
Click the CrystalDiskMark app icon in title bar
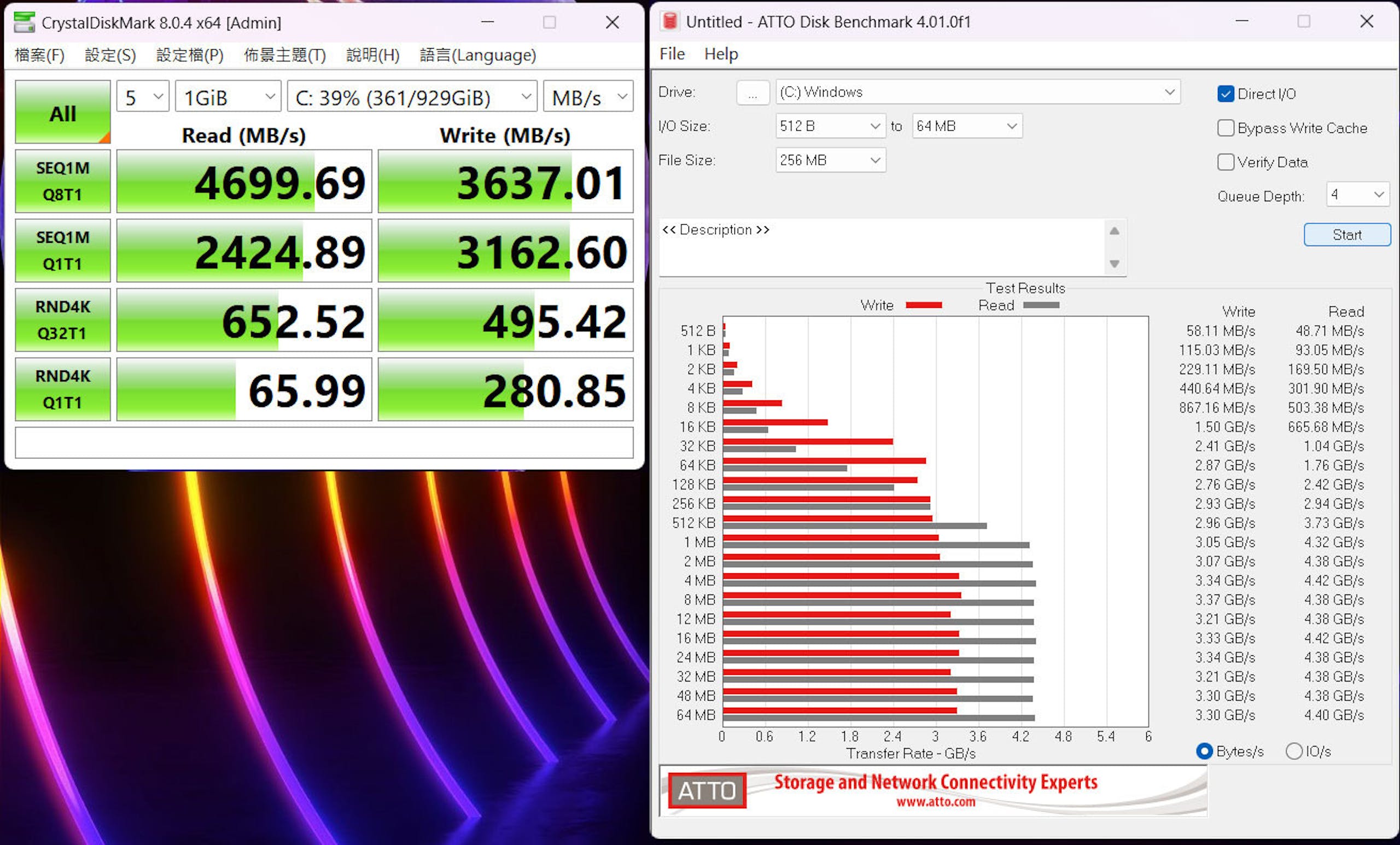click(24, 22)
